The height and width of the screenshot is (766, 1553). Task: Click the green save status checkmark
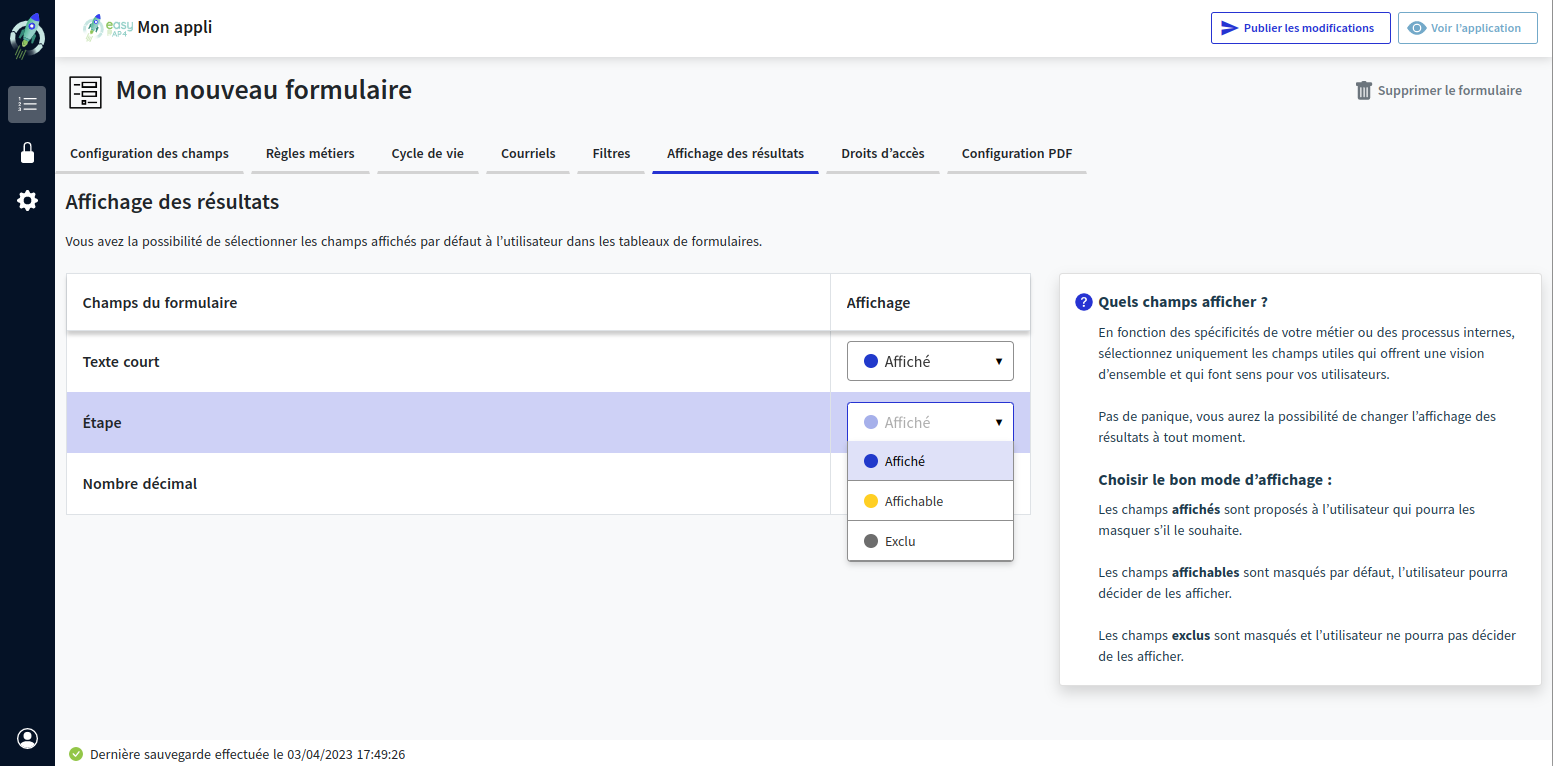click(x=76, y=755)
